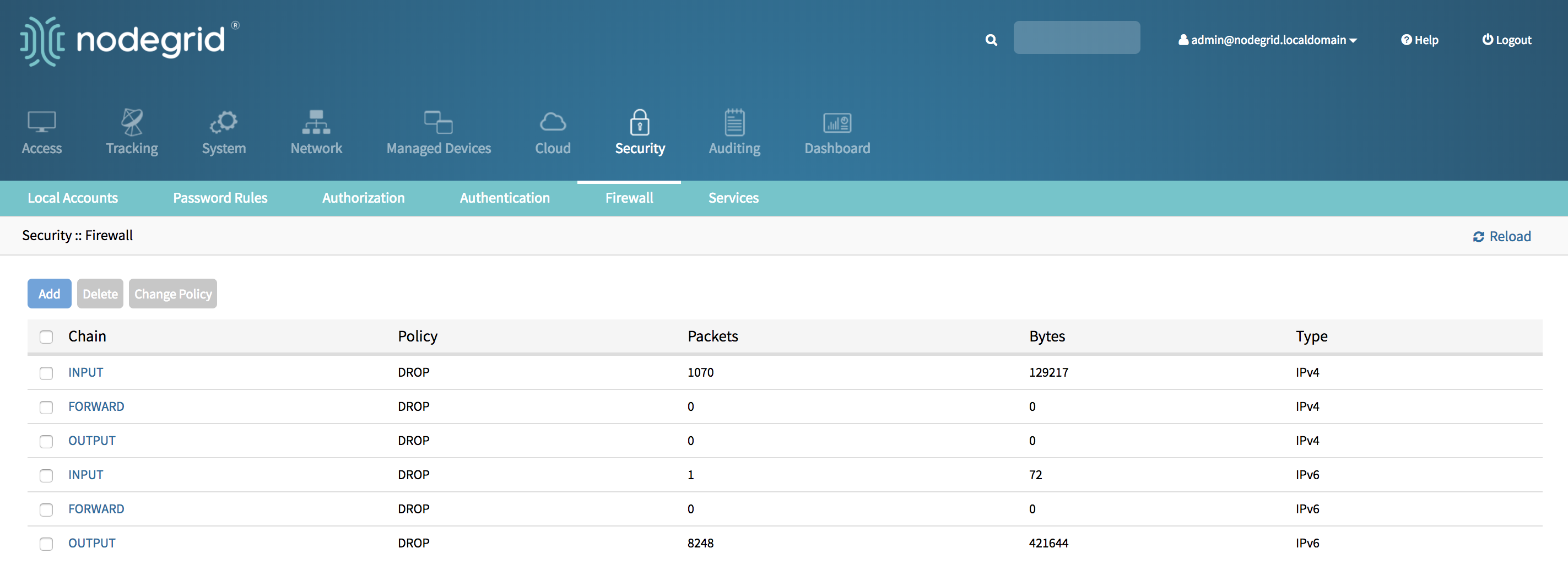Open the IPv4 OUTPUT chain link
The width and height of the screenshot is (1568, 586).
tap(92, 440)
